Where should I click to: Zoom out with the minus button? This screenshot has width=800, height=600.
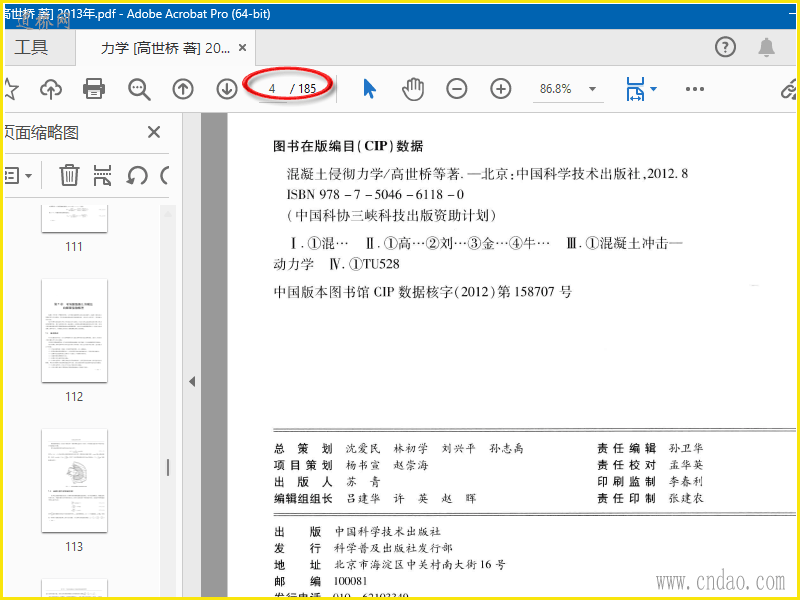click(x=457, y=89)
